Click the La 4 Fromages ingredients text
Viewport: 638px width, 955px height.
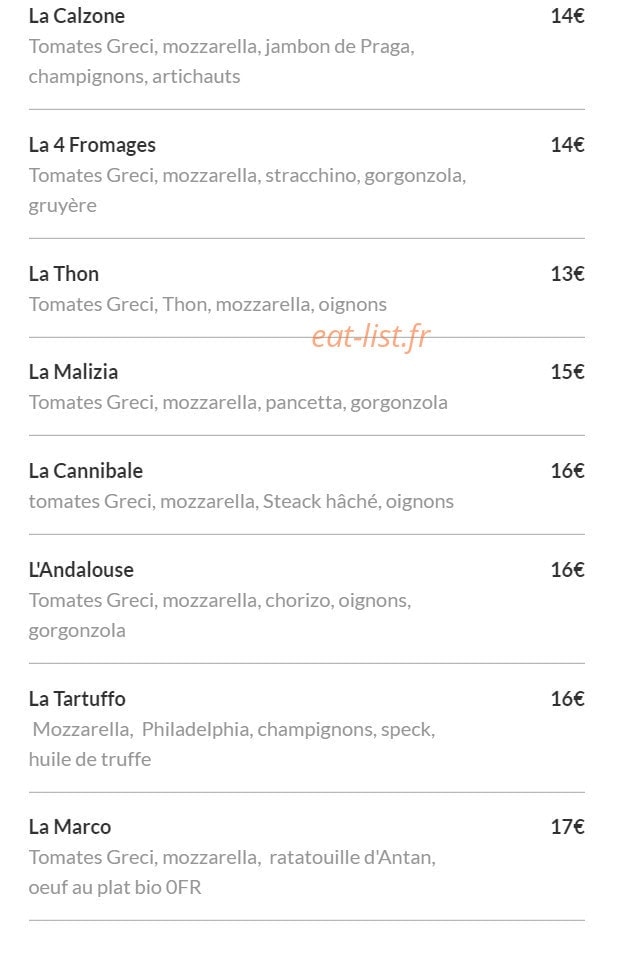[247, 191]
